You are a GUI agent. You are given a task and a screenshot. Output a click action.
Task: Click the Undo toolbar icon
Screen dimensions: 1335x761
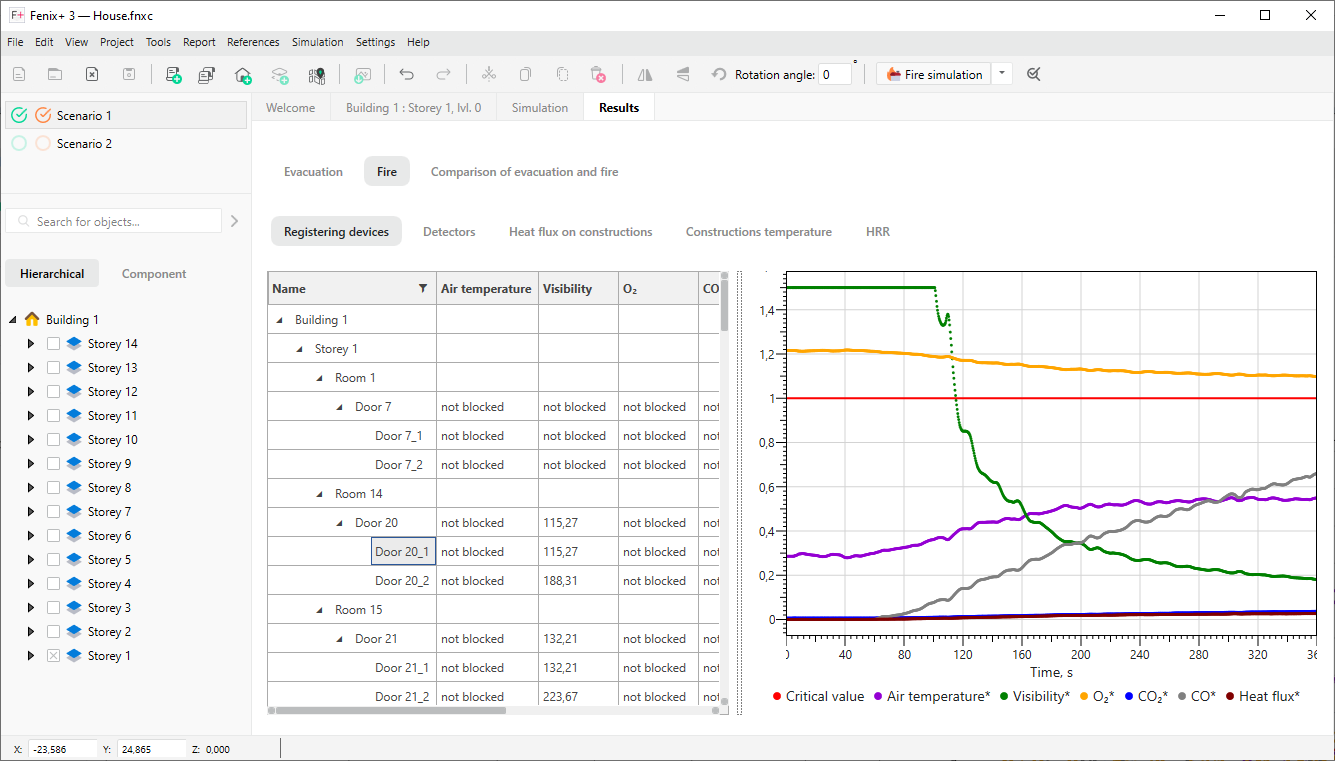[407, 74]
